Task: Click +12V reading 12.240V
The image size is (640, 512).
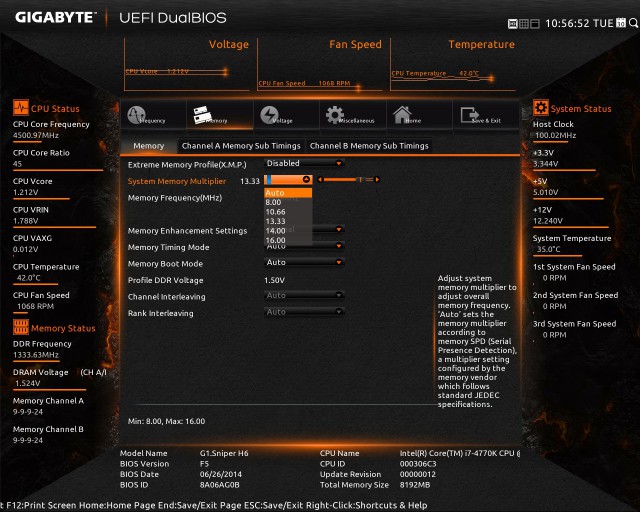Action: point(547,221)
